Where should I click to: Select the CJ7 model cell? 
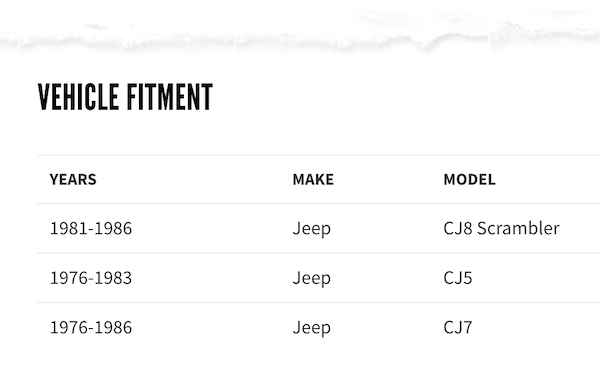(458, 328)
